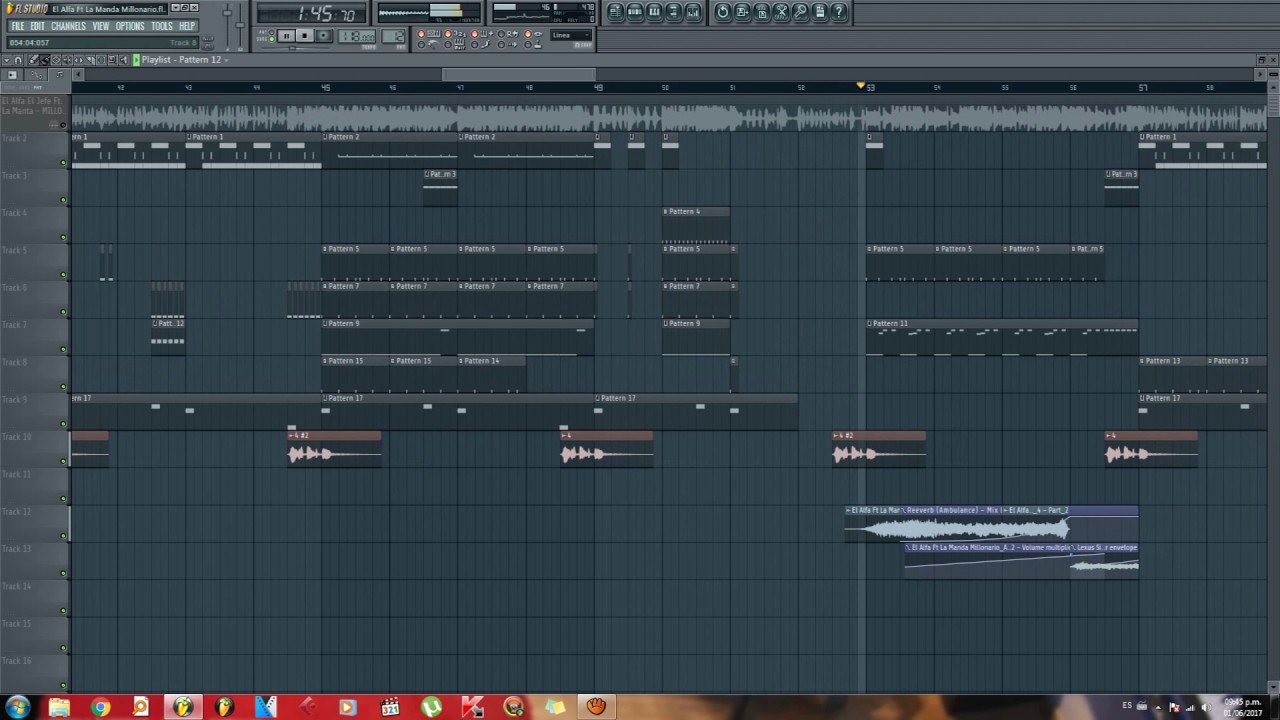The image size is (1280, 720).
Task: Stop playback with the stop button
Action: [305, 35]
